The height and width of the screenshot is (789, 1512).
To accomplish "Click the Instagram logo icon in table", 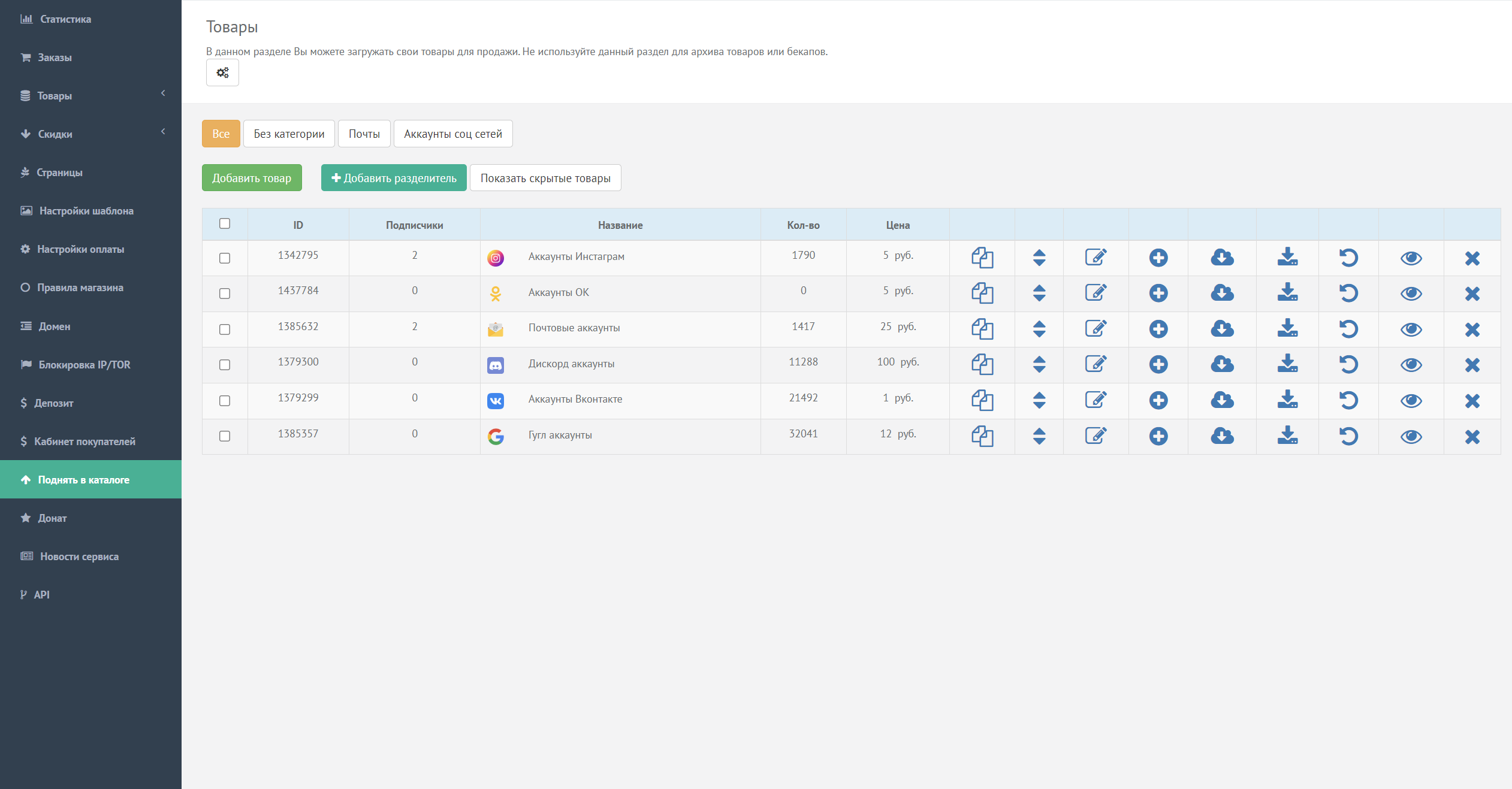I will (496, 258).
